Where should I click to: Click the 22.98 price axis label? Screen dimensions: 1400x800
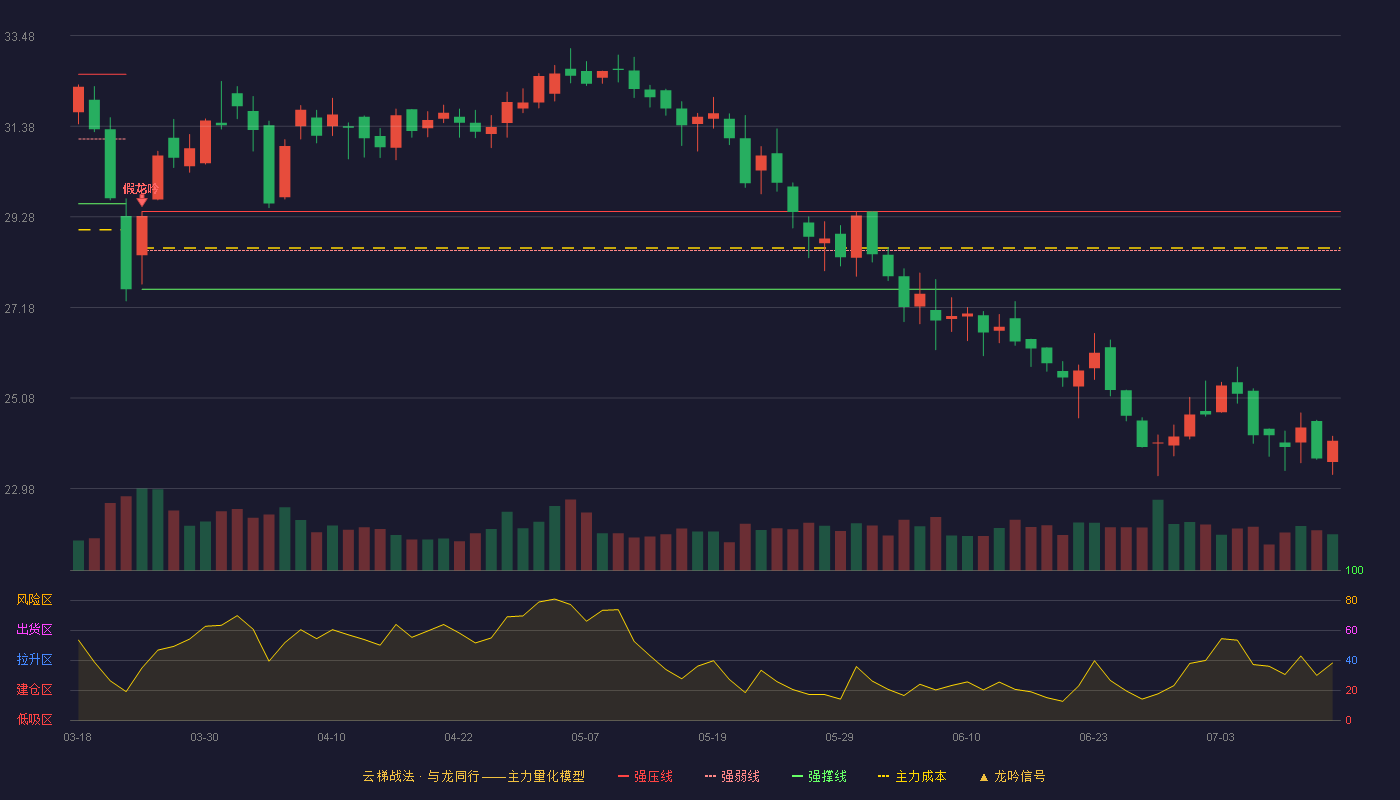click(x=19, y=489)
